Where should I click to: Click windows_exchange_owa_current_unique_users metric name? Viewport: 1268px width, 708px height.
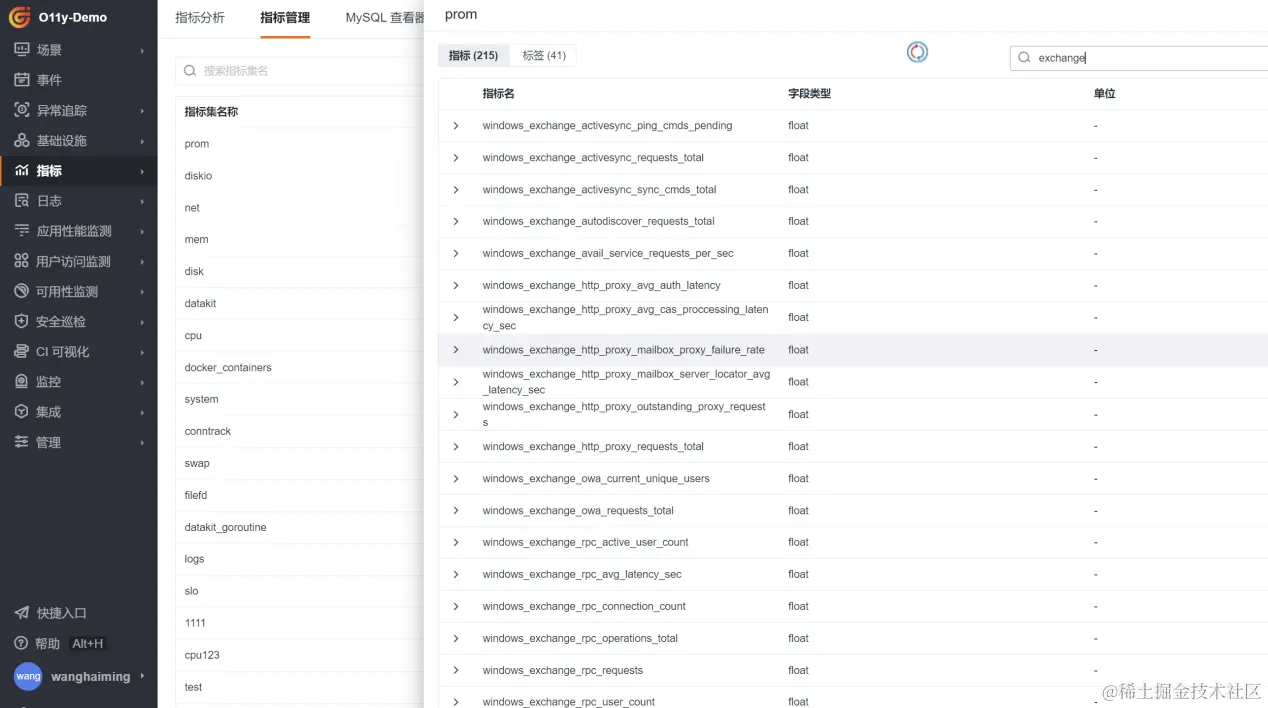[596, 479]
